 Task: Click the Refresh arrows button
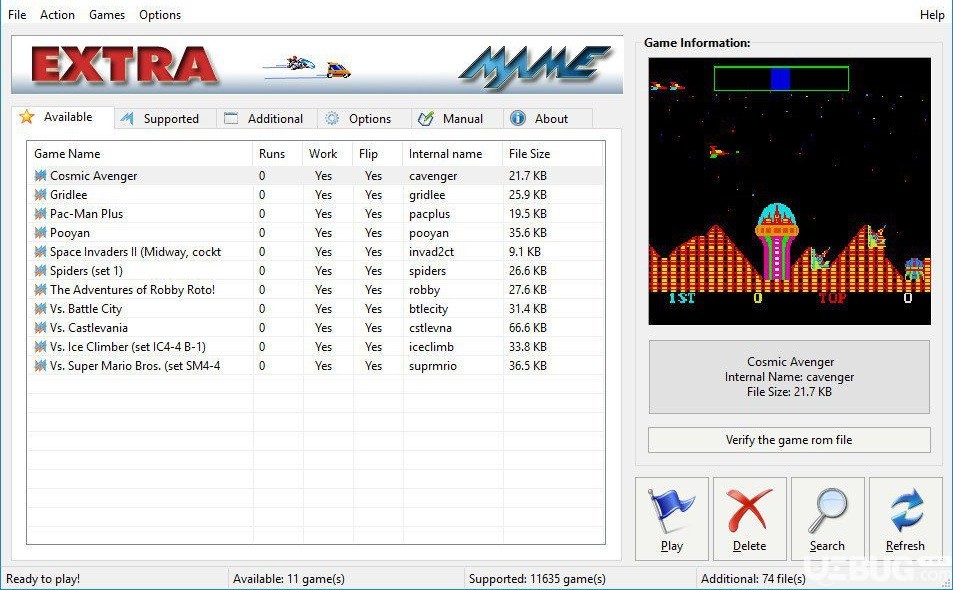coord(905,519)
